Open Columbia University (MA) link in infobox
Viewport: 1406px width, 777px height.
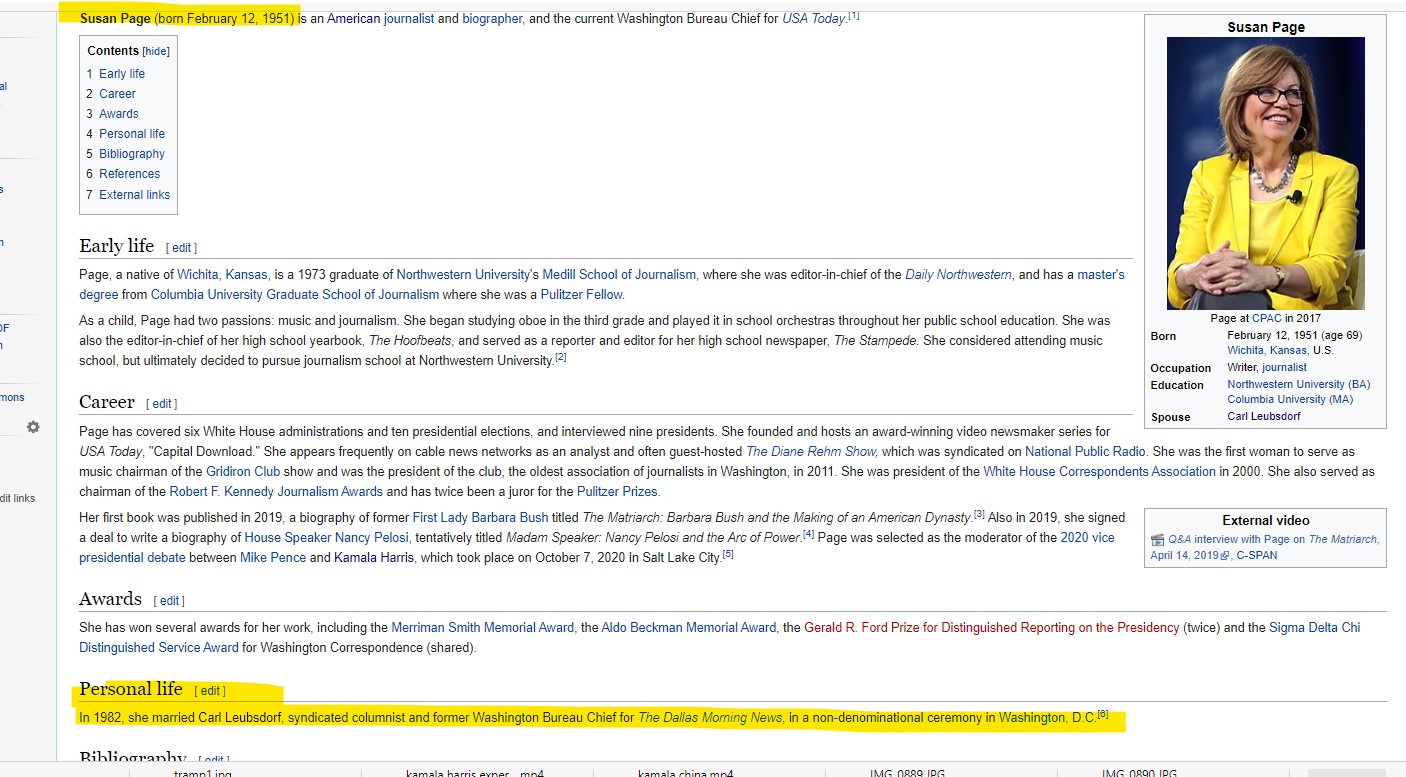coord(1290,400)
